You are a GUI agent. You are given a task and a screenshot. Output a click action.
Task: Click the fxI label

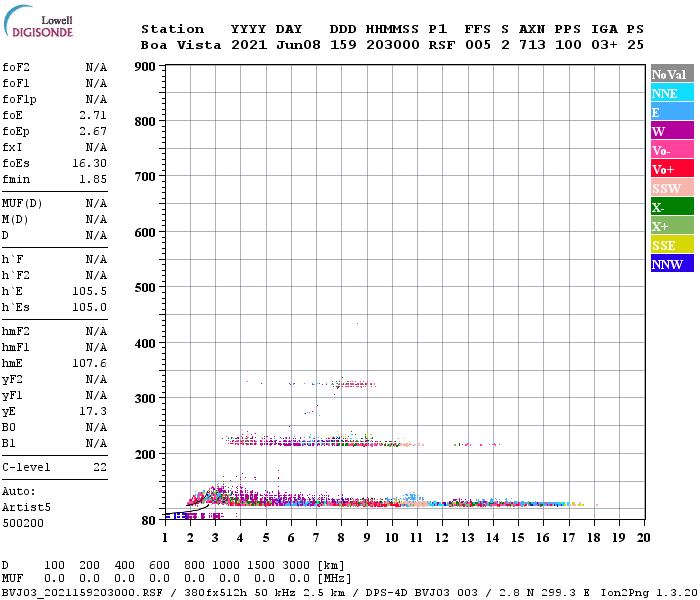pyautogui.click(x=12, y=147)
